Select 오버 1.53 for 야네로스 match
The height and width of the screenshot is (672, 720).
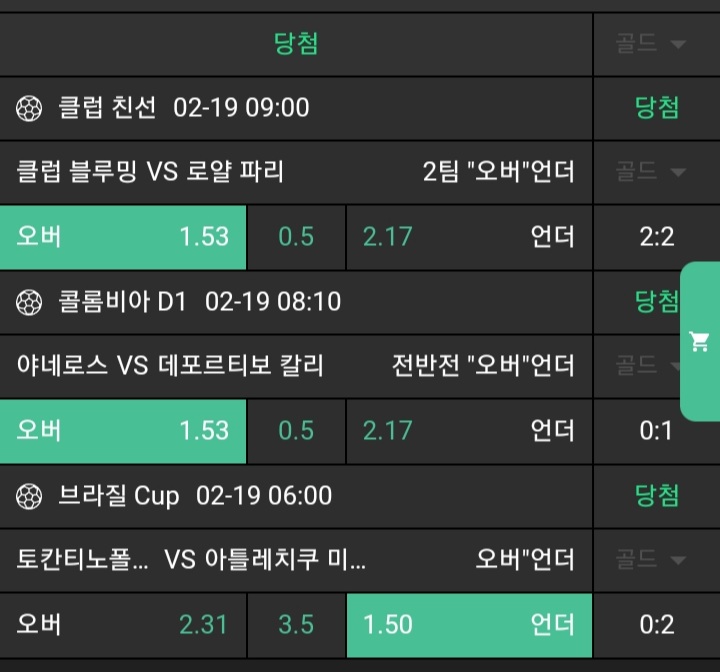[x=123, y=430]
